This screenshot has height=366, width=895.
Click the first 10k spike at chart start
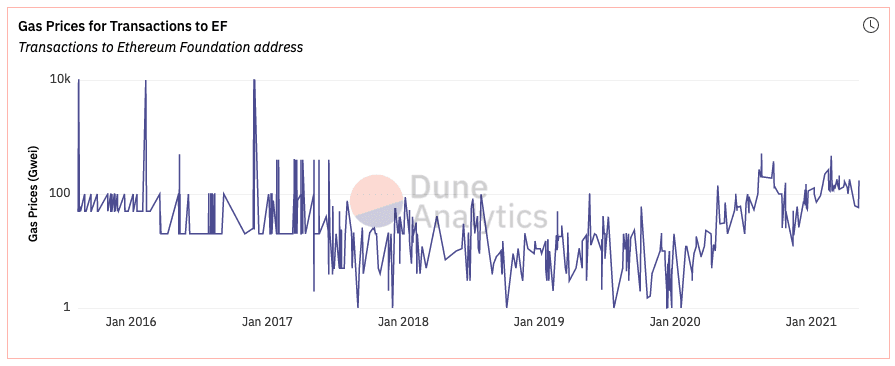click(x=78, y=81)
